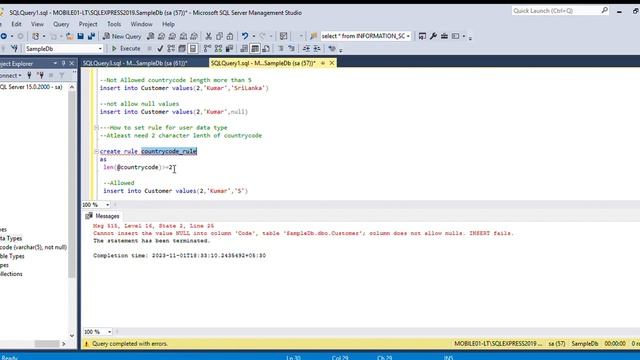This screenshot has height=360, width=640.
Task: Click the Database Engine Query icon
Action: (x=151, y=36)
